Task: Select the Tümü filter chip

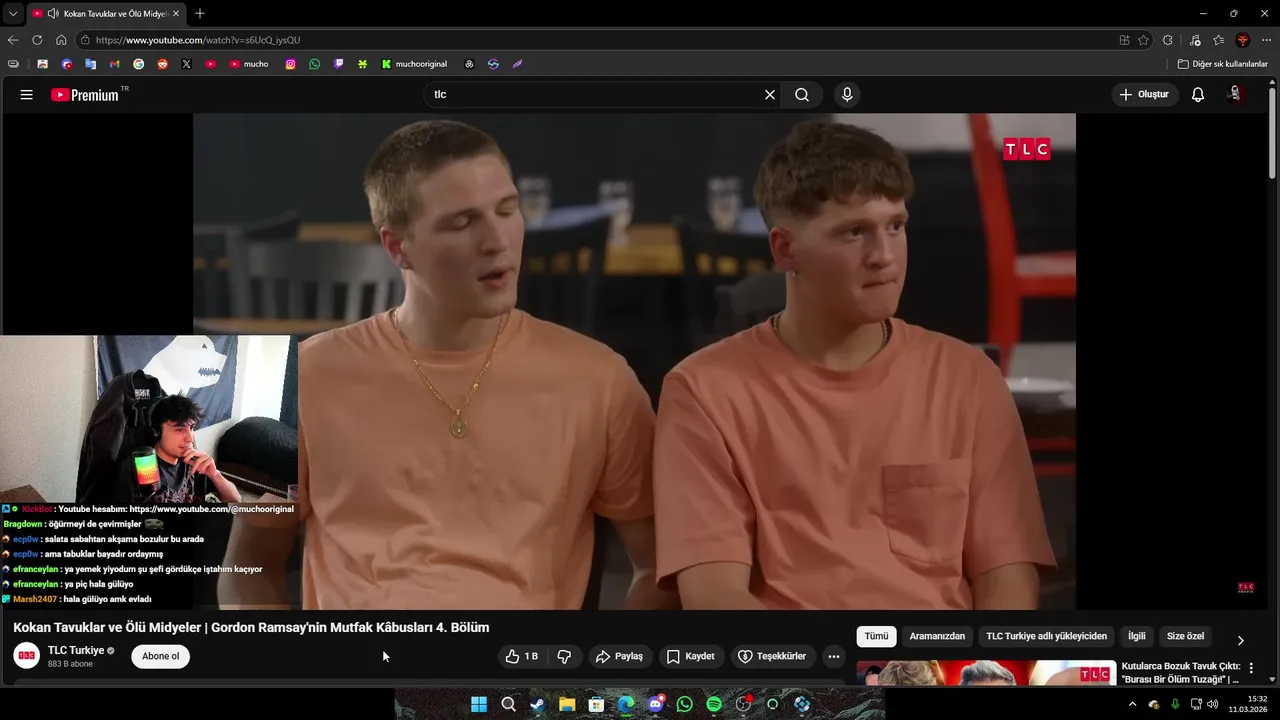Action: 877,636
